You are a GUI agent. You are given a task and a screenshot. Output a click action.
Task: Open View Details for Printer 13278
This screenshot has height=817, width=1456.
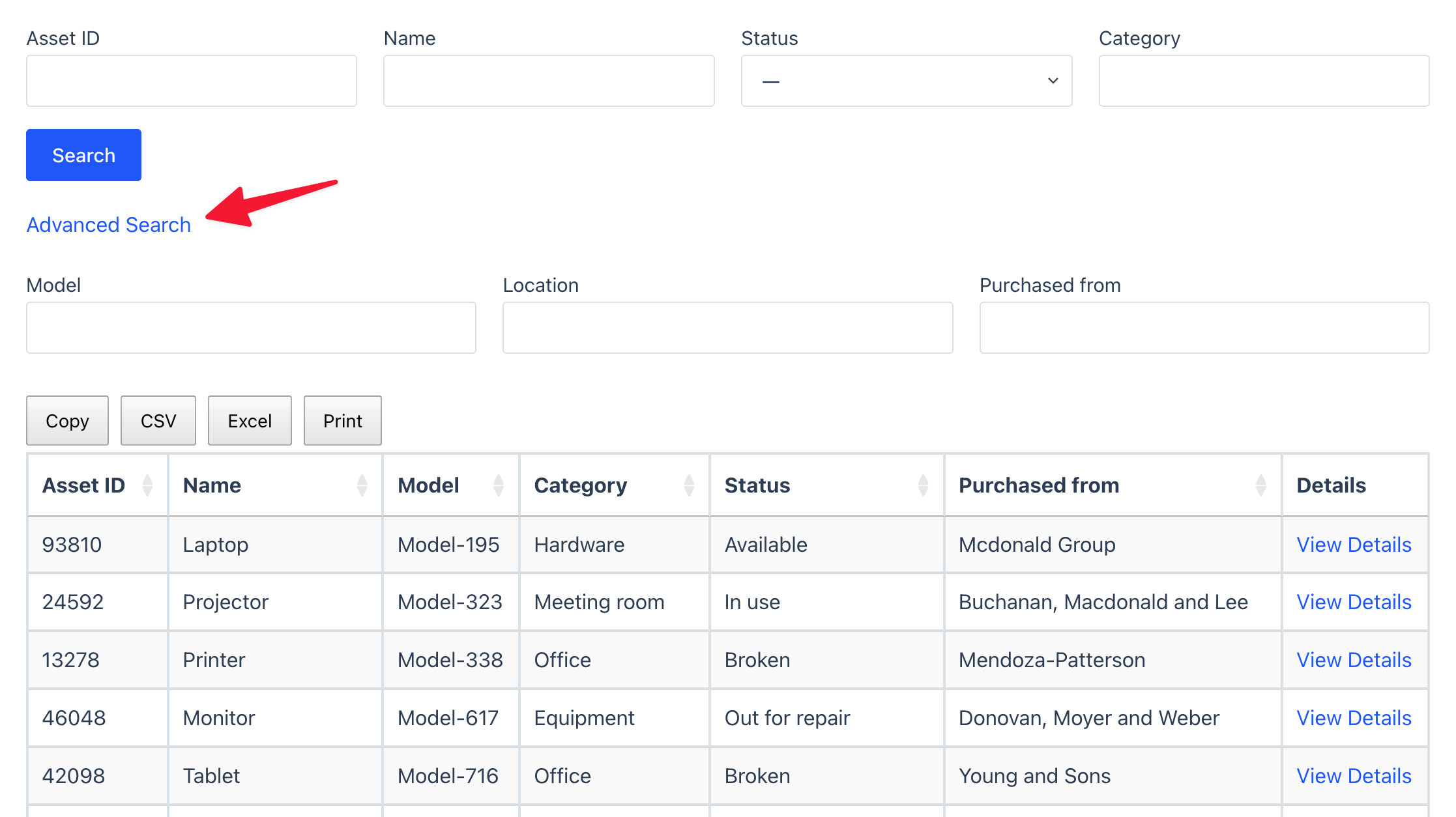coord(1354,660)
